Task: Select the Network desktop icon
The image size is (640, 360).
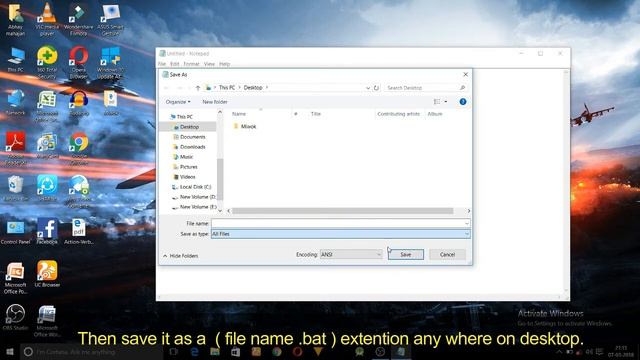Action: click(x=16, y=103)
